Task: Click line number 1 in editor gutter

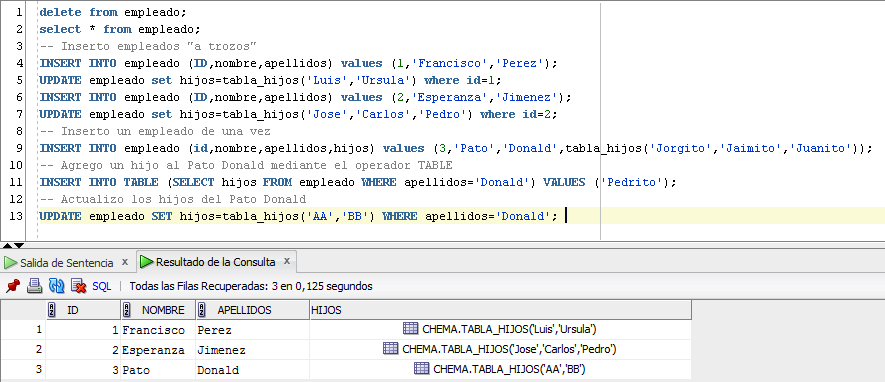Action: 19,12
